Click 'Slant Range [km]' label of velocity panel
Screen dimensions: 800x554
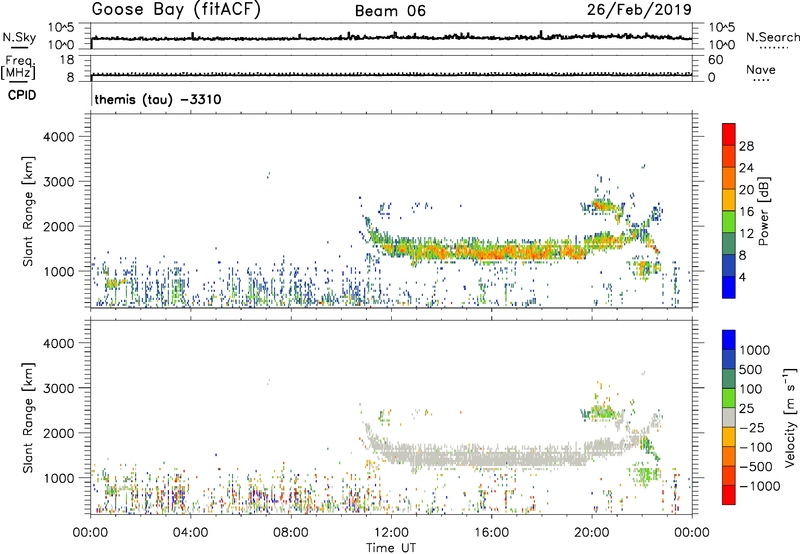pyautogui.click(x=28, y=417)
